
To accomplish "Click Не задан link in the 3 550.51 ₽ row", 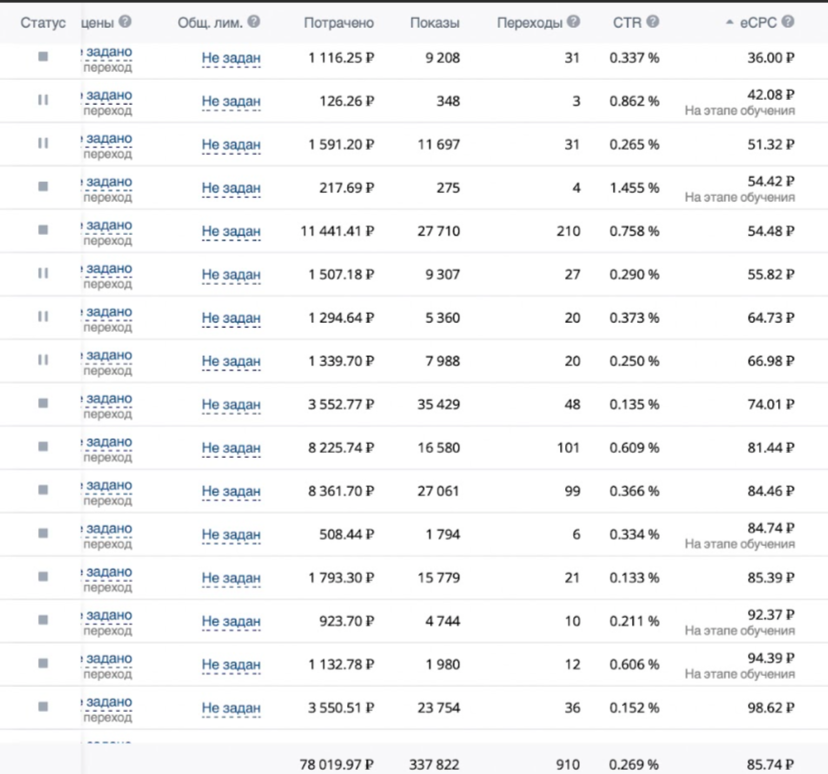I will pos(231,708).
